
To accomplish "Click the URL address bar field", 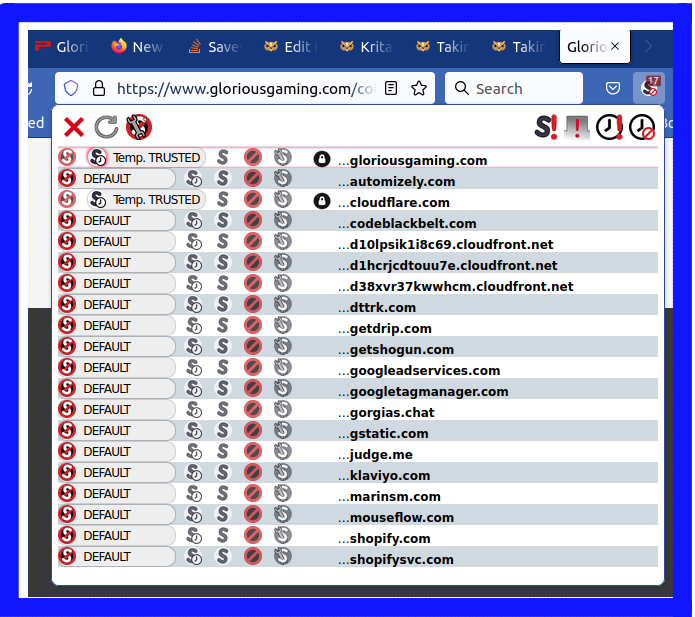I will click(x=245, y=89).
